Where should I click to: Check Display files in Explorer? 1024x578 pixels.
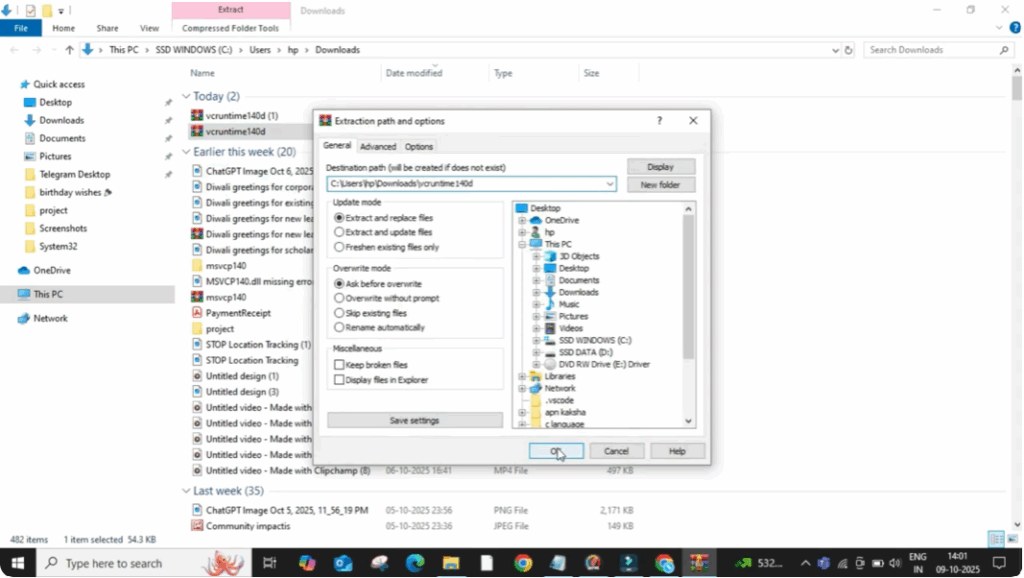pyautogui.click(x=338, y=378)
